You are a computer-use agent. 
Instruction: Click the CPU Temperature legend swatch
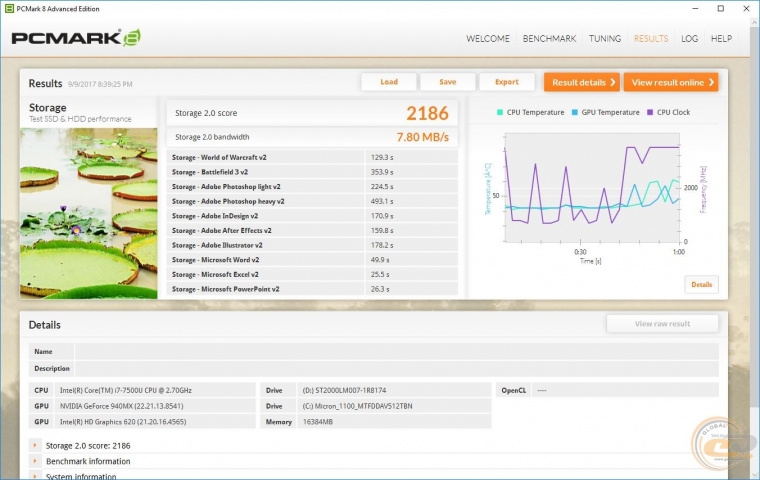pyautogui.click(x=500, y=112)
